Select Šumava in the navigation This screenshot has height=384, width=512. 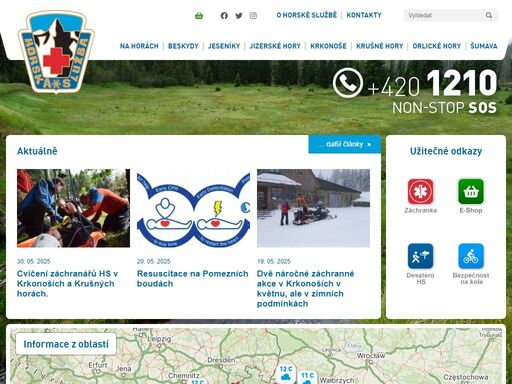(x=484, y=46)
